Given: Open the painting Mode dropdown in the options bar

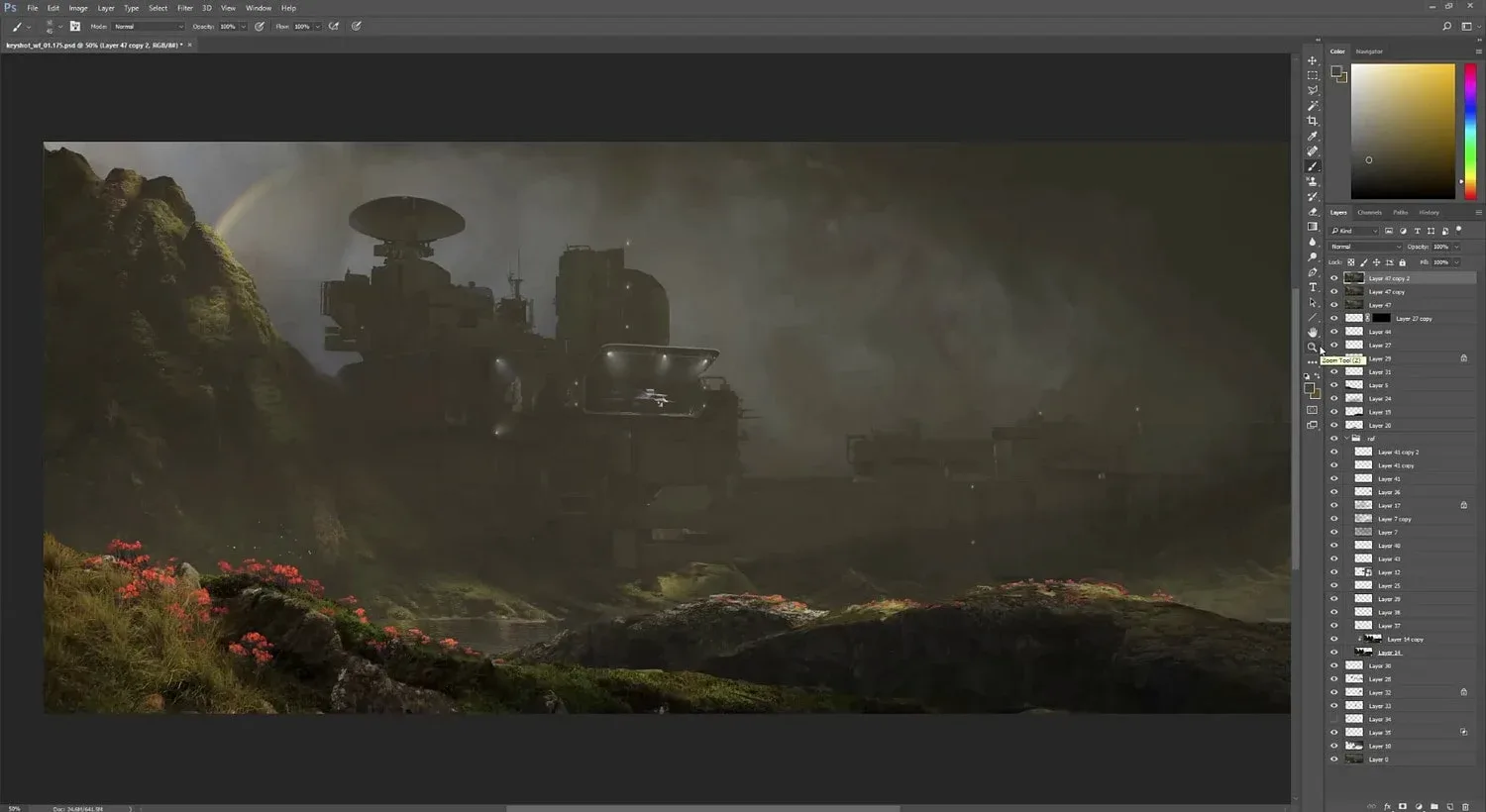Looking at the screenshot, I should [x=147, y=27].
